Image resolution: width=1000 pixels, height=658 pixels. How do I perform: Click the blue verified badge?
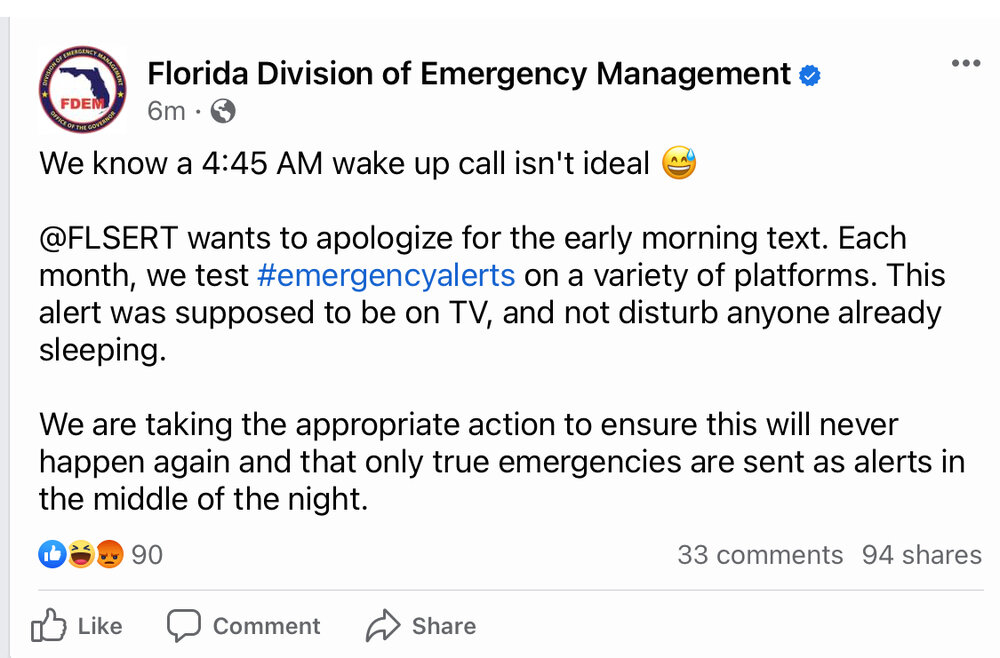click(x=810, y=75)
